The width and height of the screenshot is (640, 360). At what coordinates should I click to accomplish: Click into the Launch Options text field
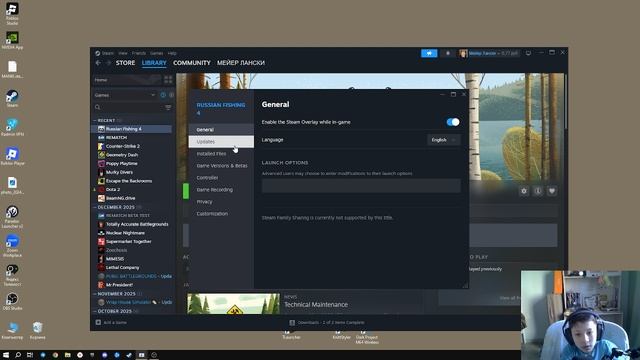(361, 186)
